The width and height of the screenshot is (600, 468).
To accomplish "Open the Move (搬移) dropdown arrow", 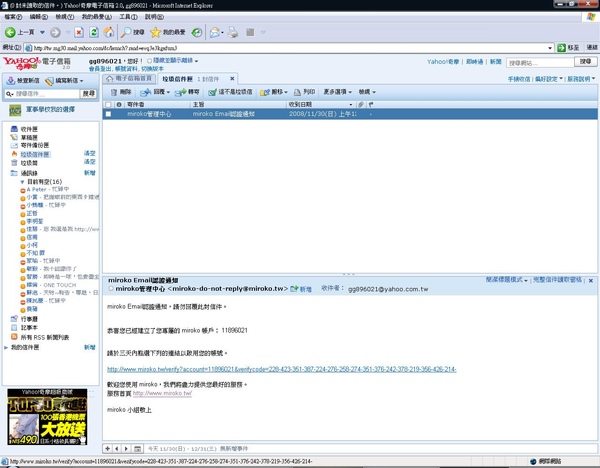I will click(285, 92).
